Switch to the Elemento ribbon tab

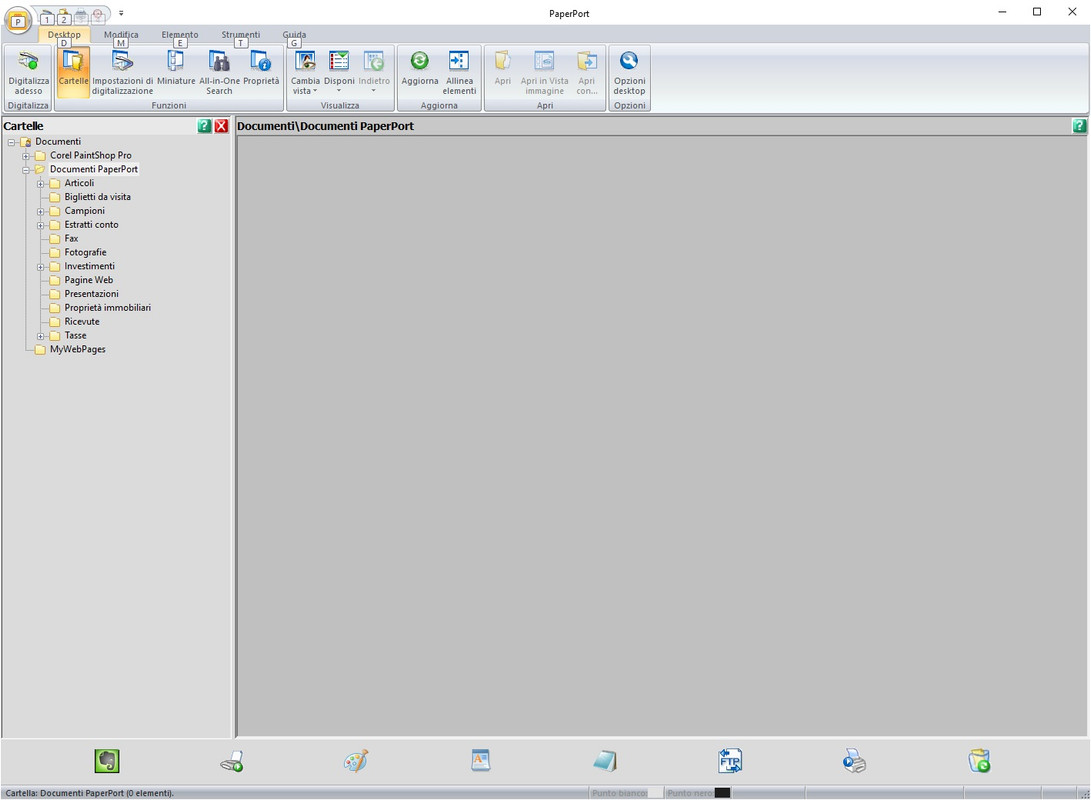click(x=180, y=34)
